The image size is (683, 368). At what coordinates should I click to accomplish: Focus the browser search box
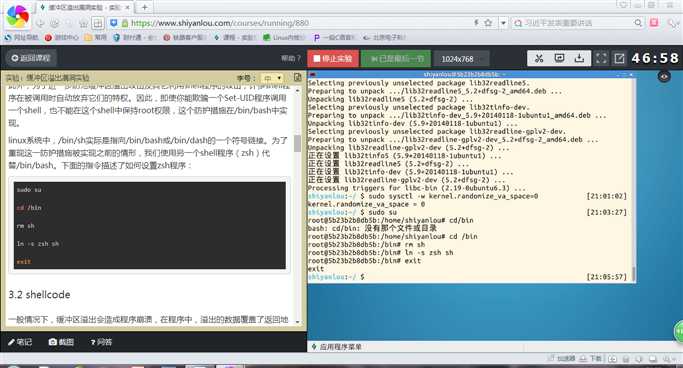[x=577, y=23]
